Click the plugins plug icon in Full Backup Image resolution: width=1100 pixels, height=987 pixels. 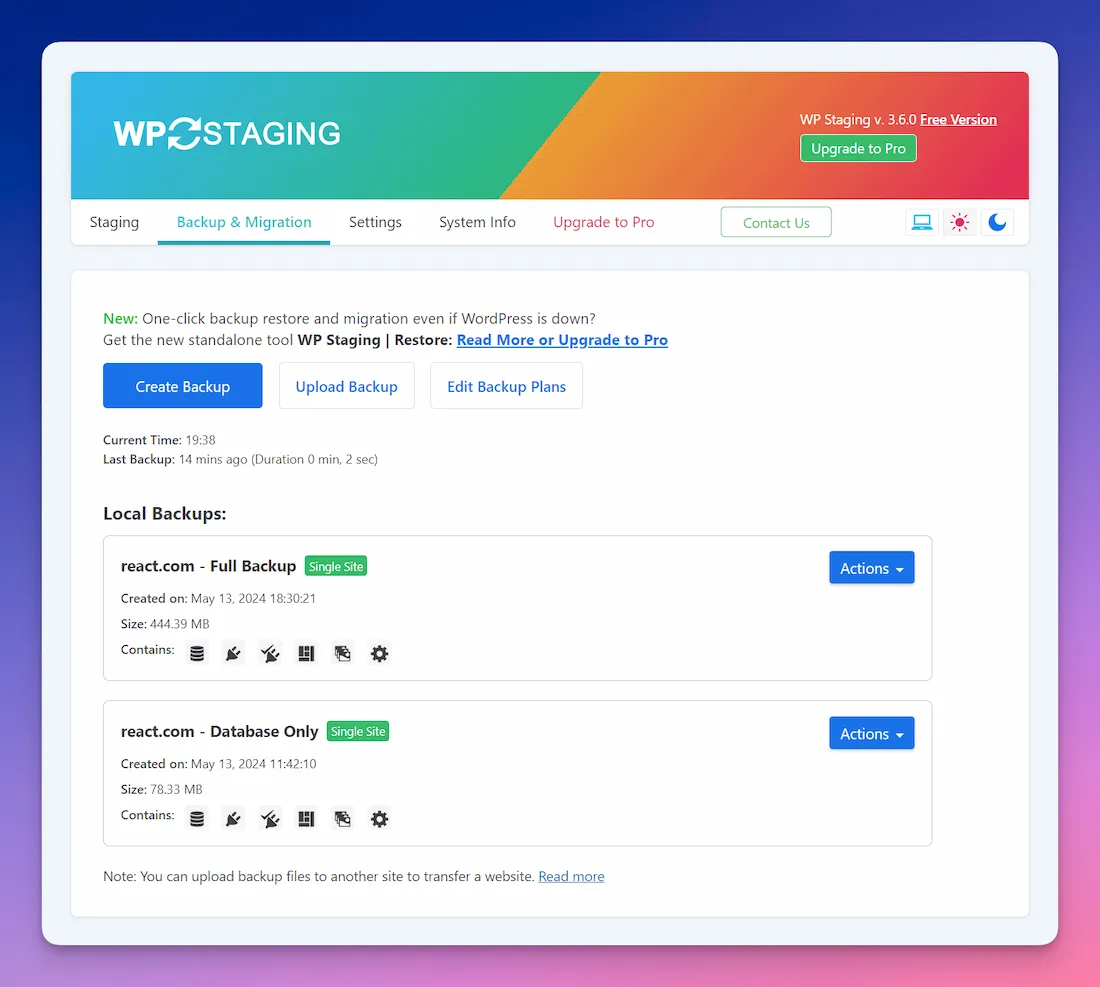pyautogui.click(x=233, y=654)
